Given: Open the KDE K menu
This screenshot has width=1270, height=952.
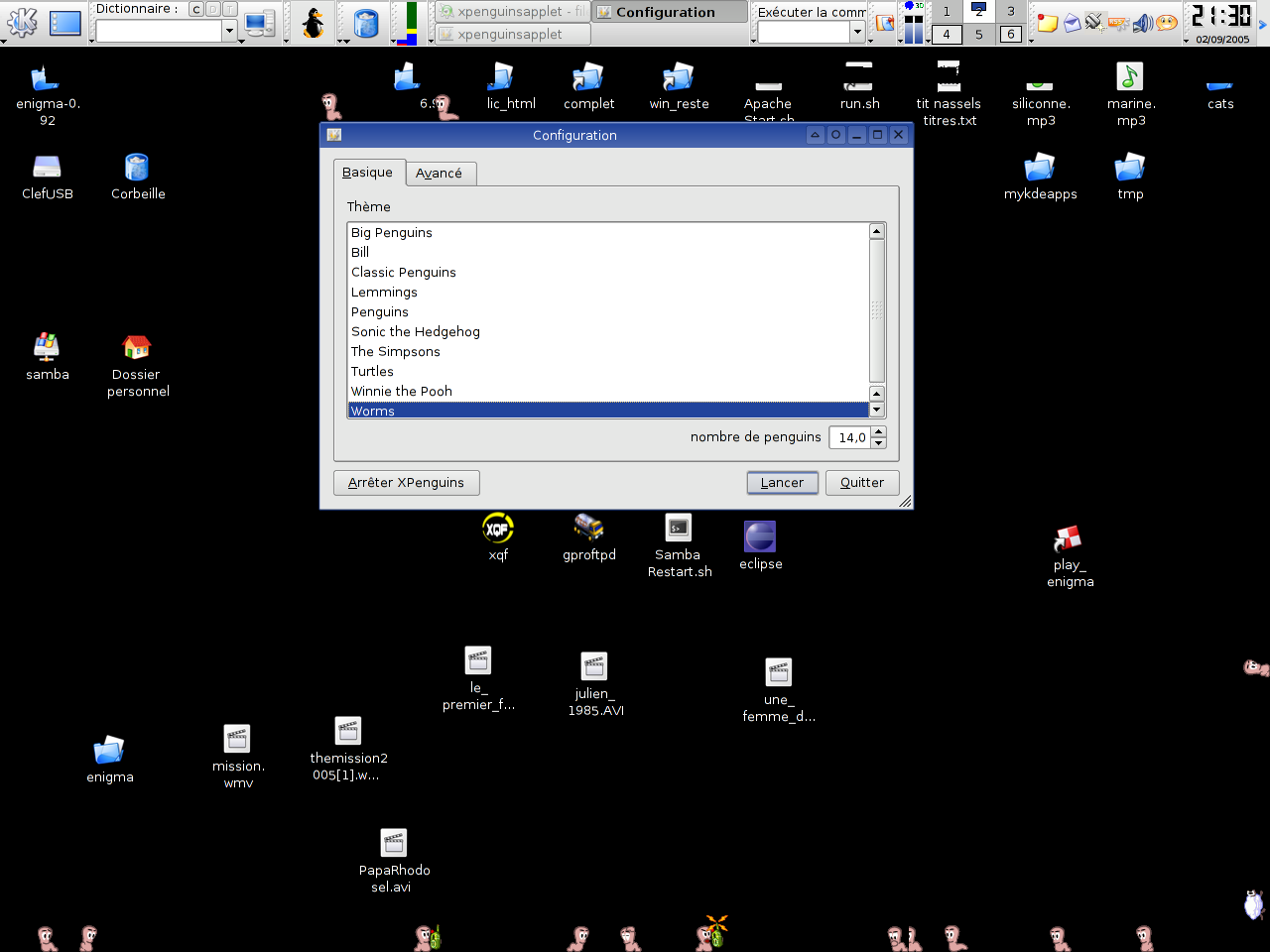Looking at the screenshot, I should coord(22,22).
